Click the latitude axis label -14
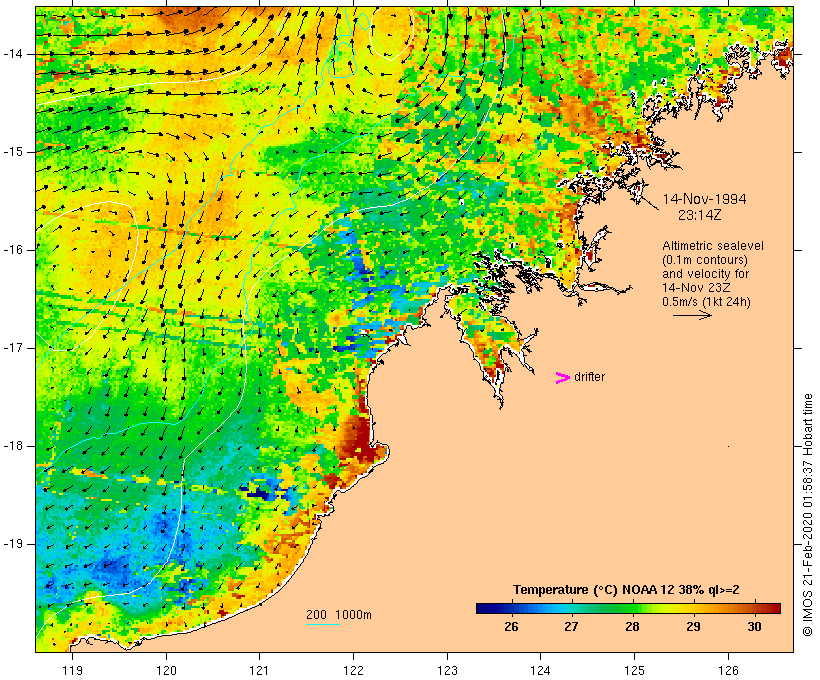Viewport: 820px width, 680px height. [12, 54]
